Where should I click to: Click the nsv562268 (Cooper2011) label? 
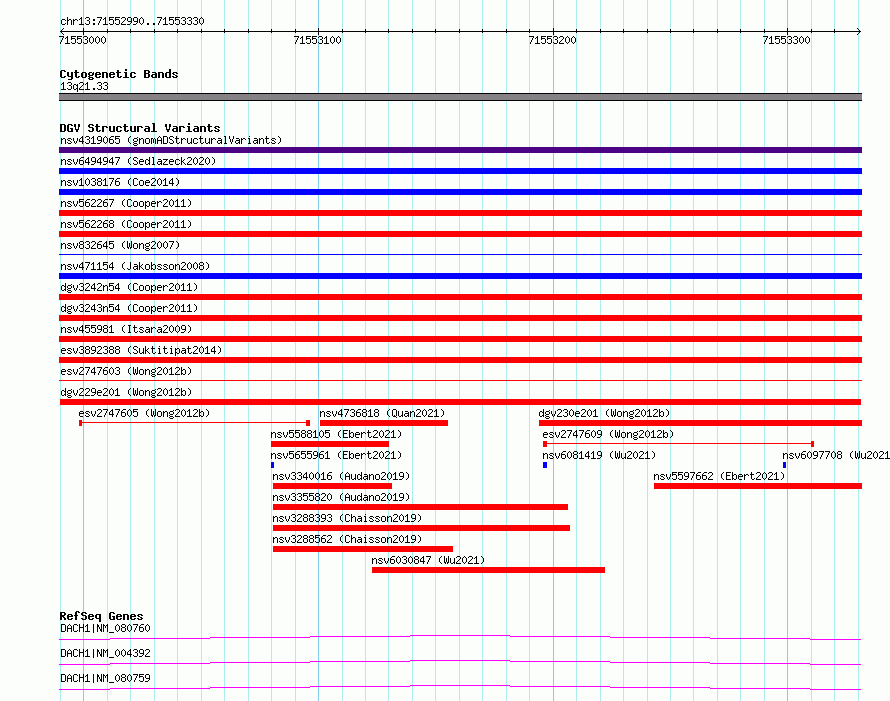[126, 224]
